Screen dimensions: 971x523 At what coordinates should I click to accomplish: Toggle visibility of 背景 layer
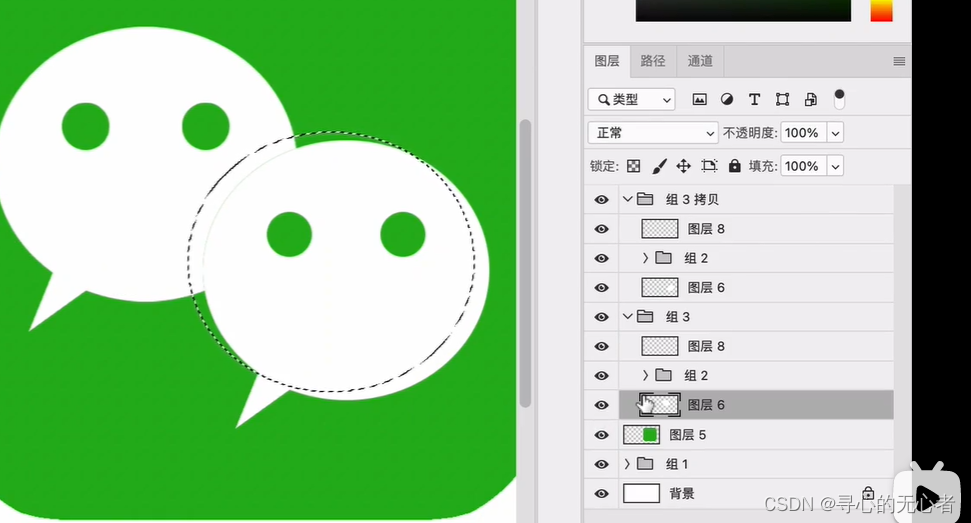601,494
